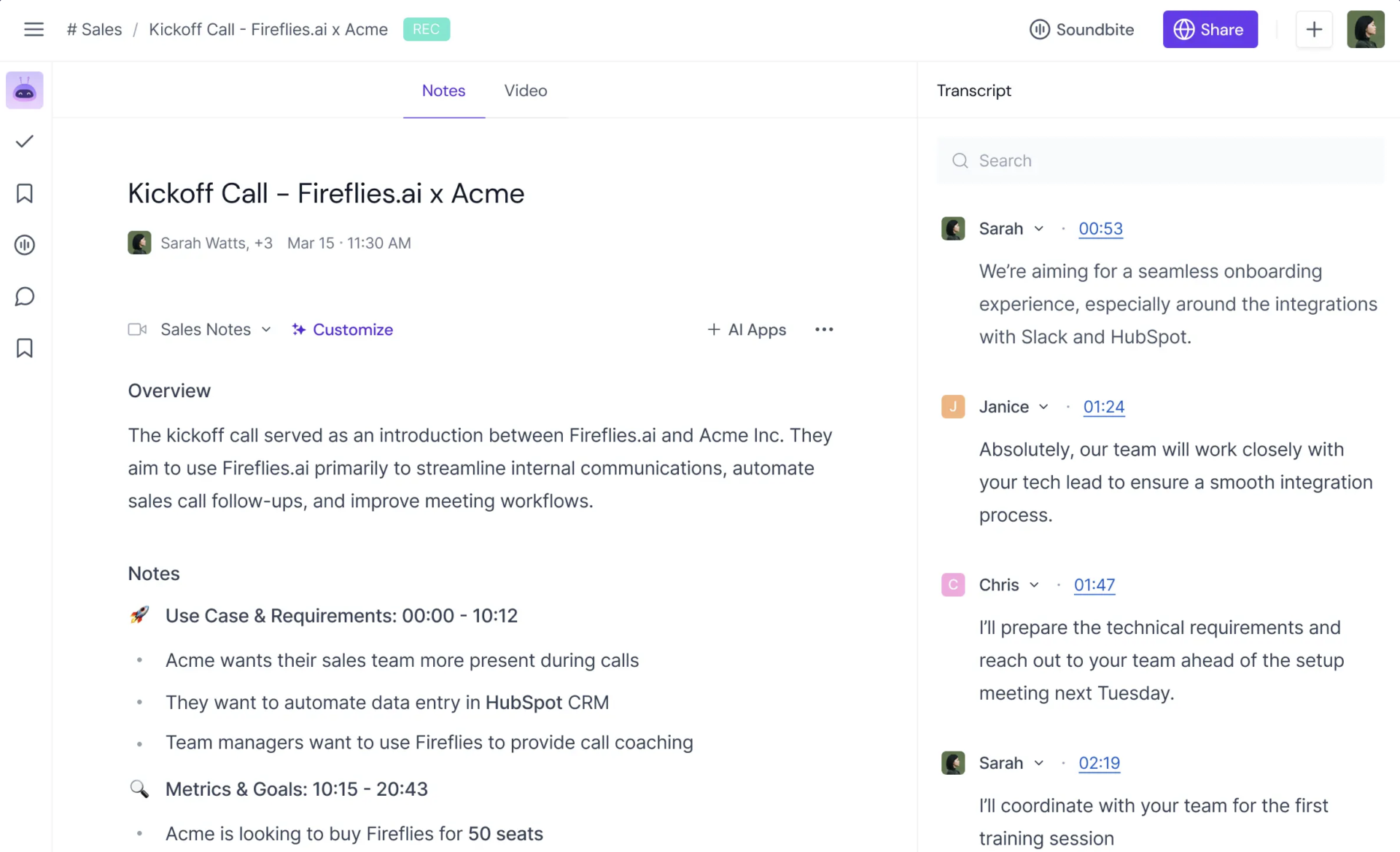Click the Mar 15 · 11:30 AM date
The width and height of the screenshot is (1400, 852).
[349, 243]
